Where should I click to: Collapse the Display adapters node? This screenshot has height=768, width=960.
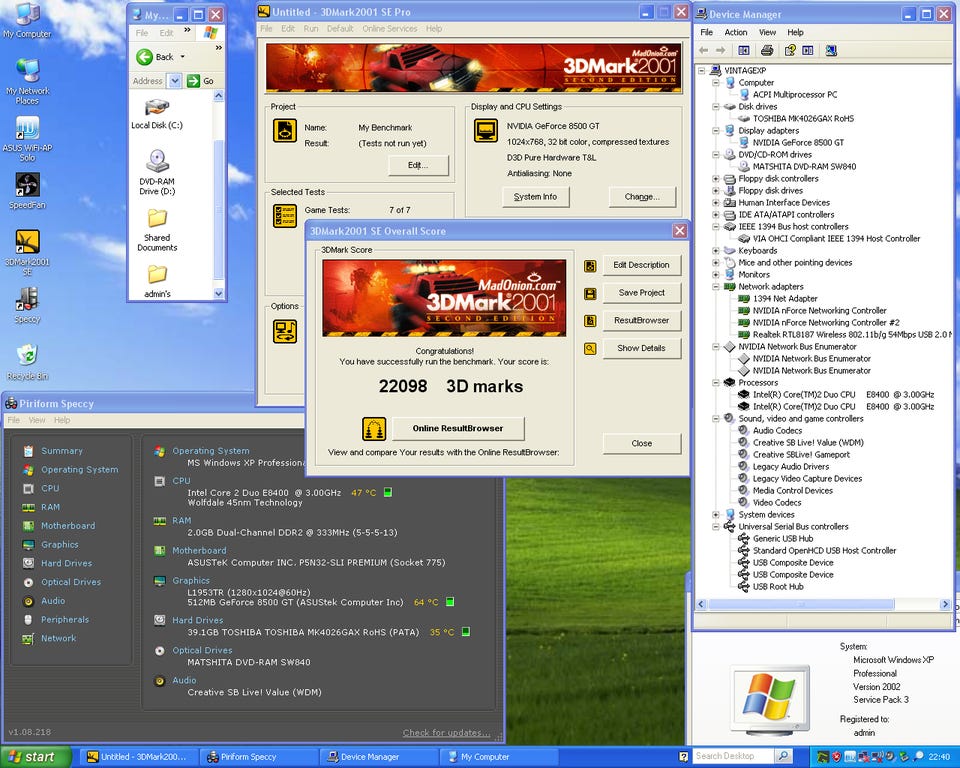pyautogui.click(x=715, y=130)
